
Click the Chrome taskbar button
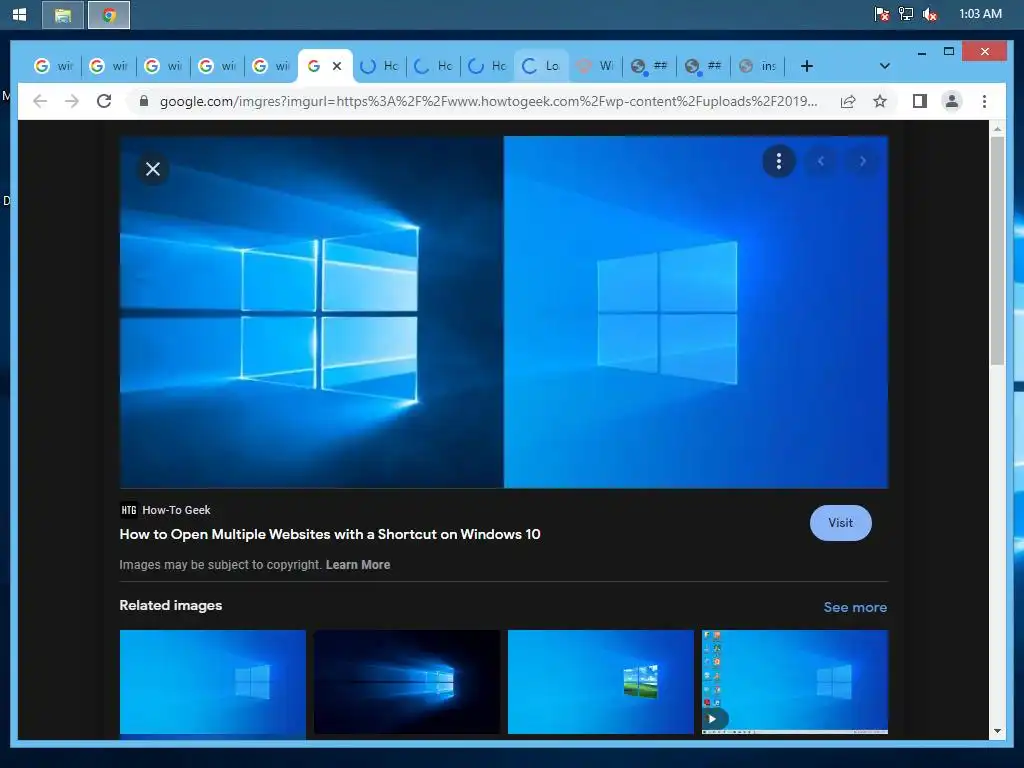pos(109,15)
